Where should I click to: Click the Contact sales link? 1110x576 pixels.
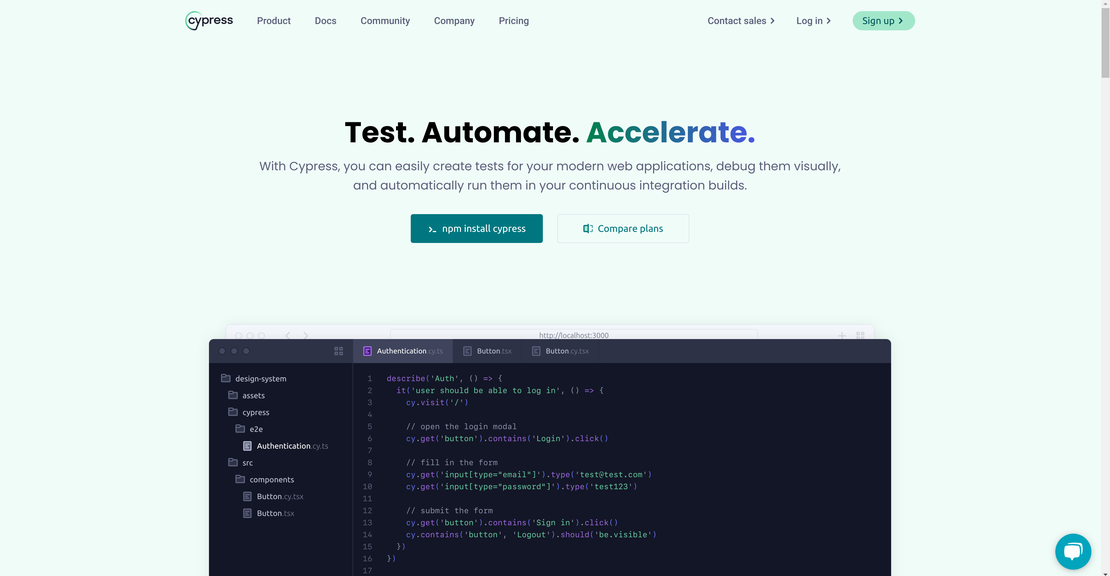point(740,21)
